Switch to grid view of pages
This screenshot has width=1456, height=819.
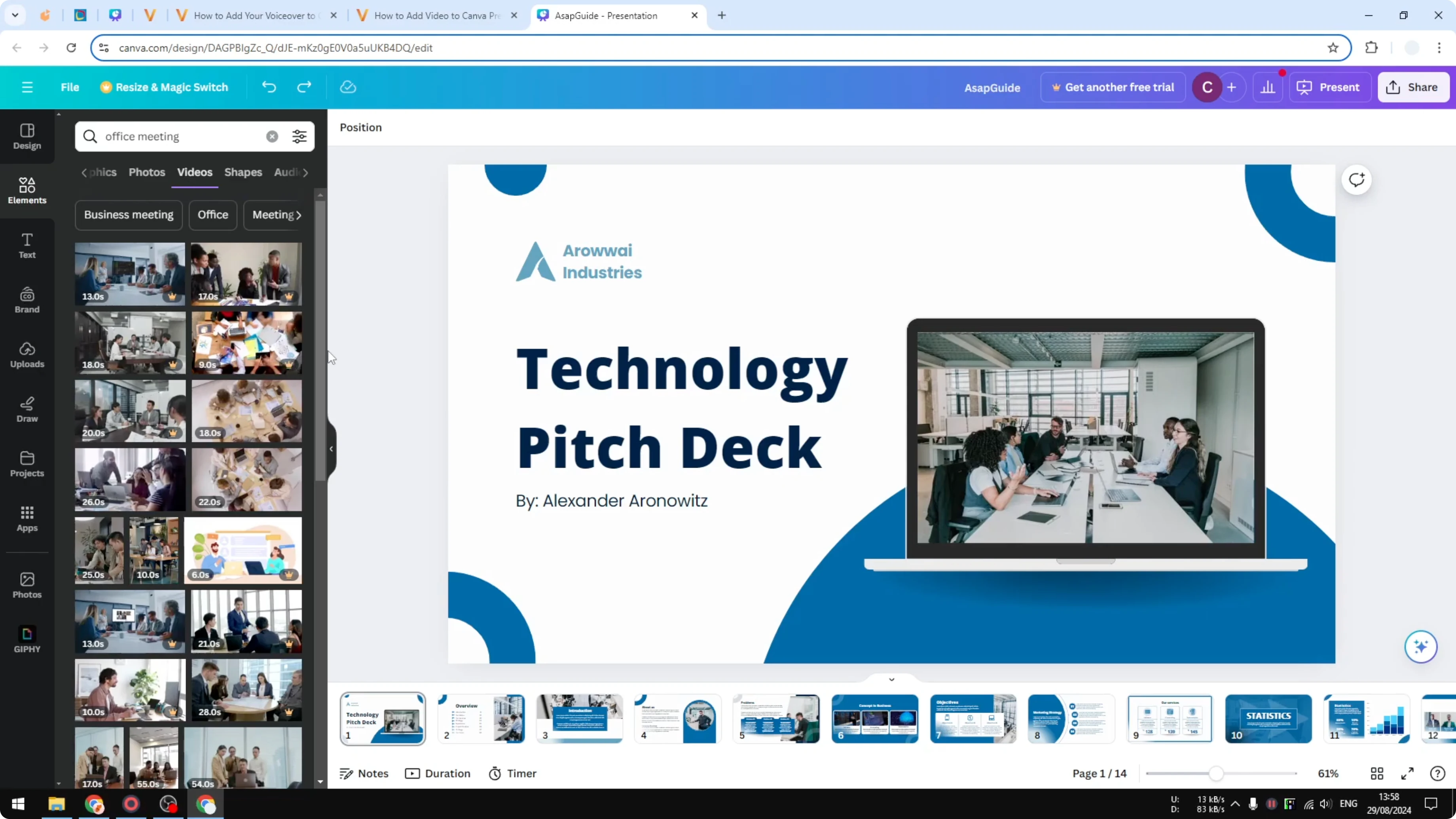click(x=1377, y=773)
